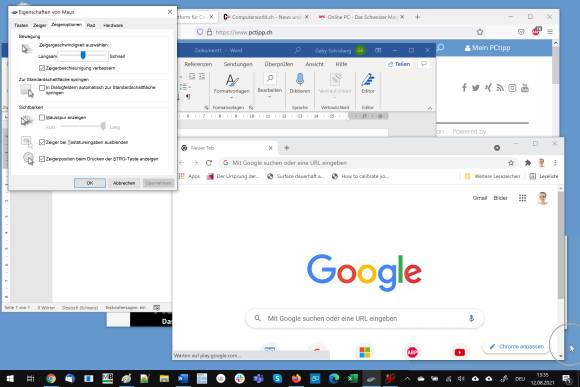Switch to the Tasten tab
This screenshot has height=387, width=580.
click(21, 25)
